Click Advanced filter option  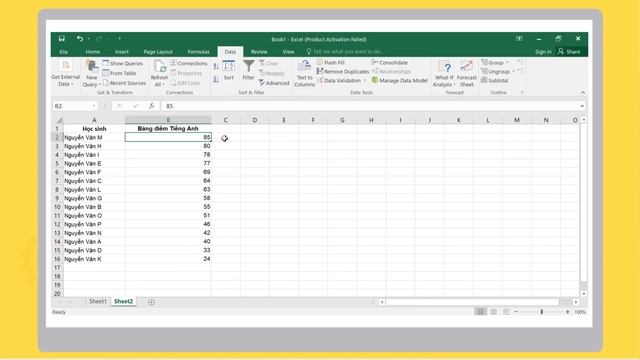(274, 83)
